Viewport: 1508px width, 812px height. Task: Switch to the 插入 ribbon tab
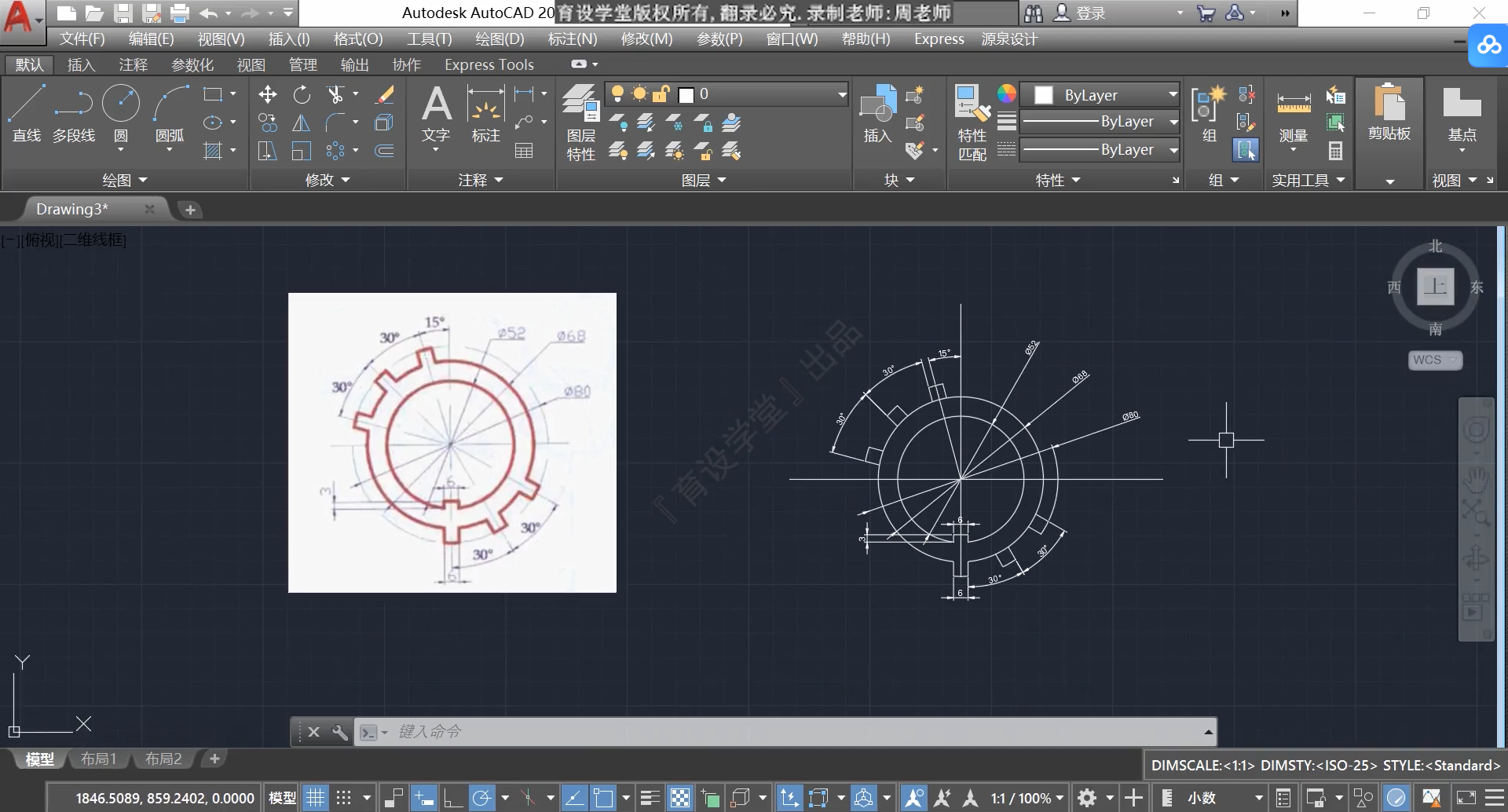pos(81,65)
